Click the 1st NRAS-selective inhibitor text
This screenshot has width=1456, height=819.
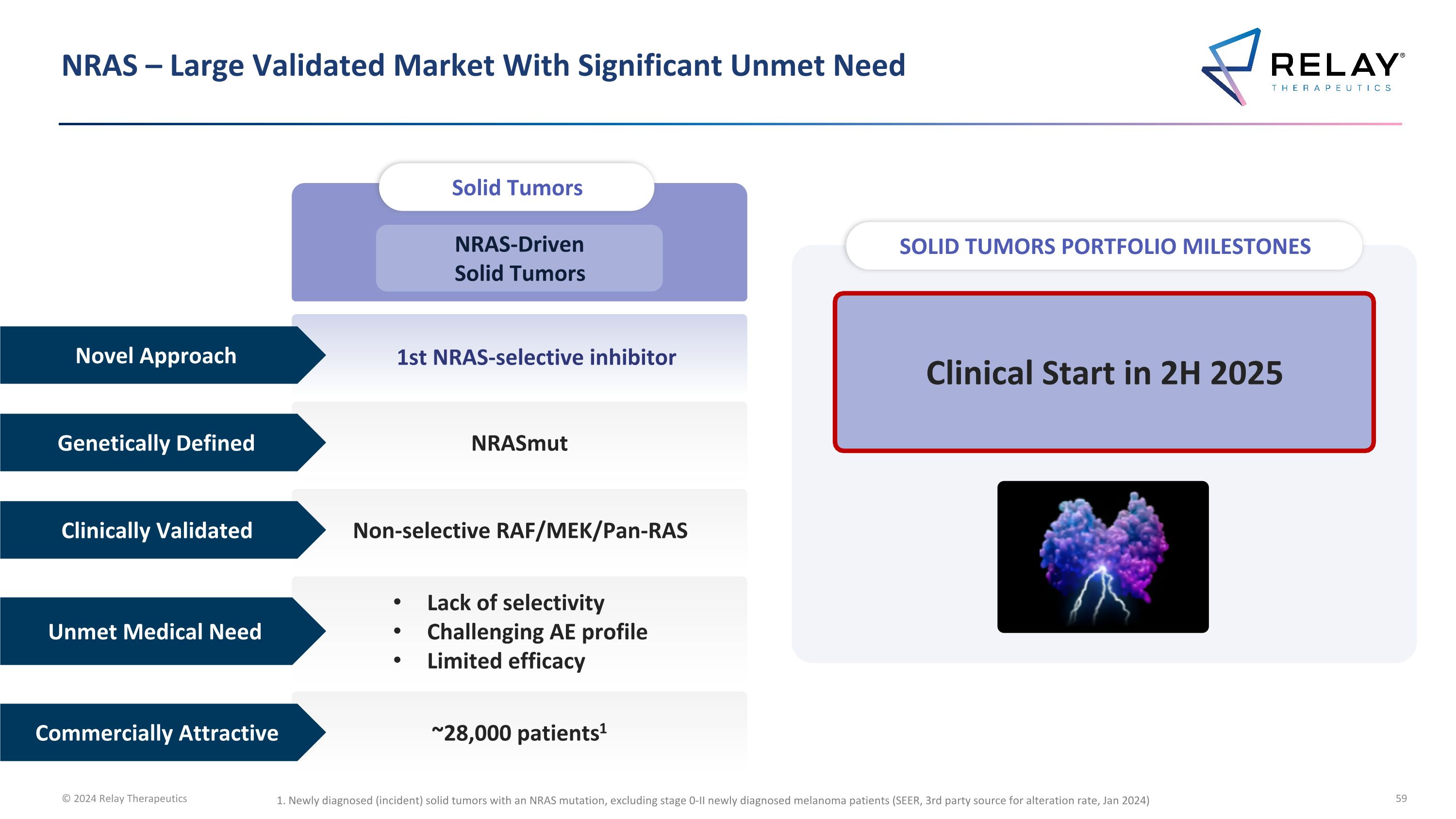point(536,357)
